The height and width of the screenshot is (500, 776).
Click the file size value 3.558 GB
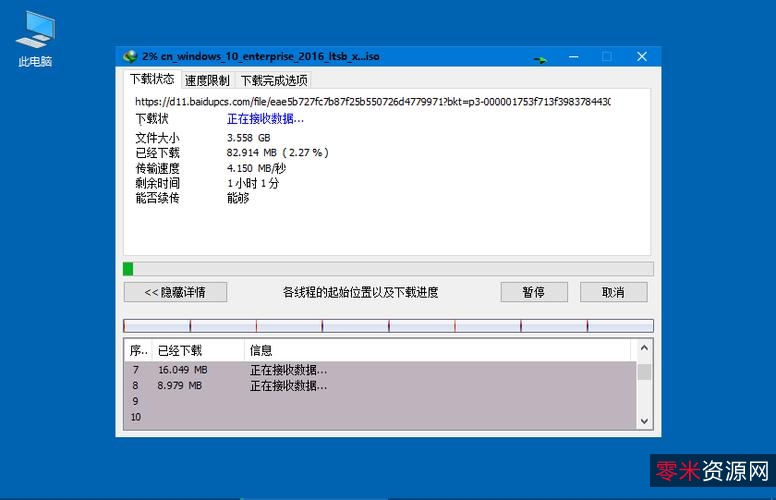coord(248,138)
